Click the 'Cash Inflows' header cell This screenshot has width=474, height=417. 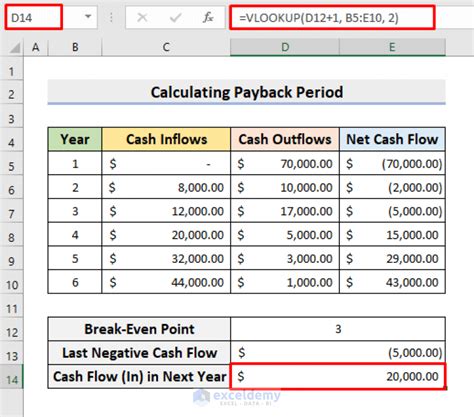(x=166, y=139)
